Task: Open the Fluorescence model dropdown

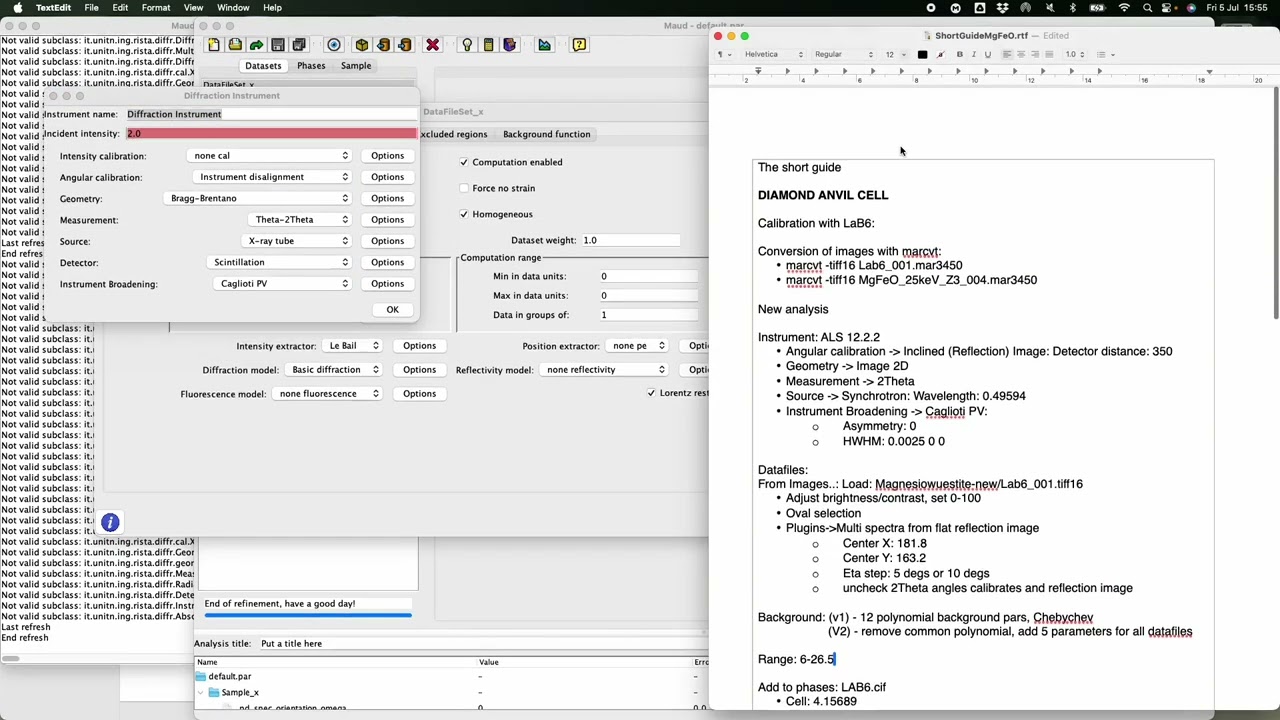Action: pos(329,394)
